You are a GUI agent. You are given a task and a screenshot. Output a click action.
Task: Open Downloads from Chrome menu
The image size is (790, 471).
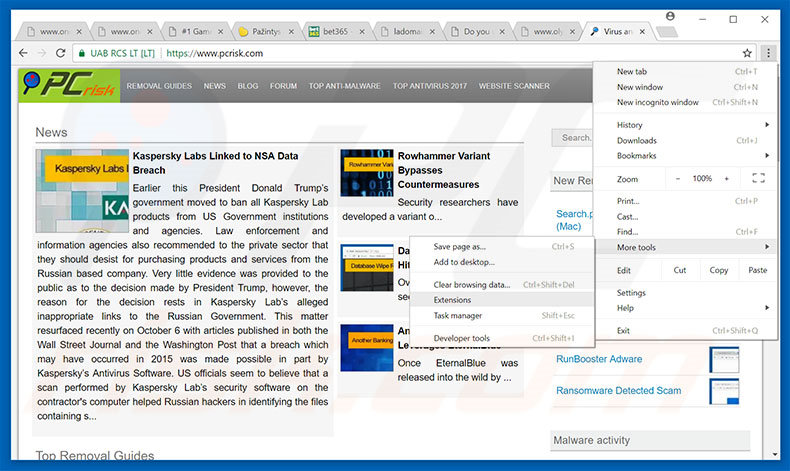tap(685, 140)
